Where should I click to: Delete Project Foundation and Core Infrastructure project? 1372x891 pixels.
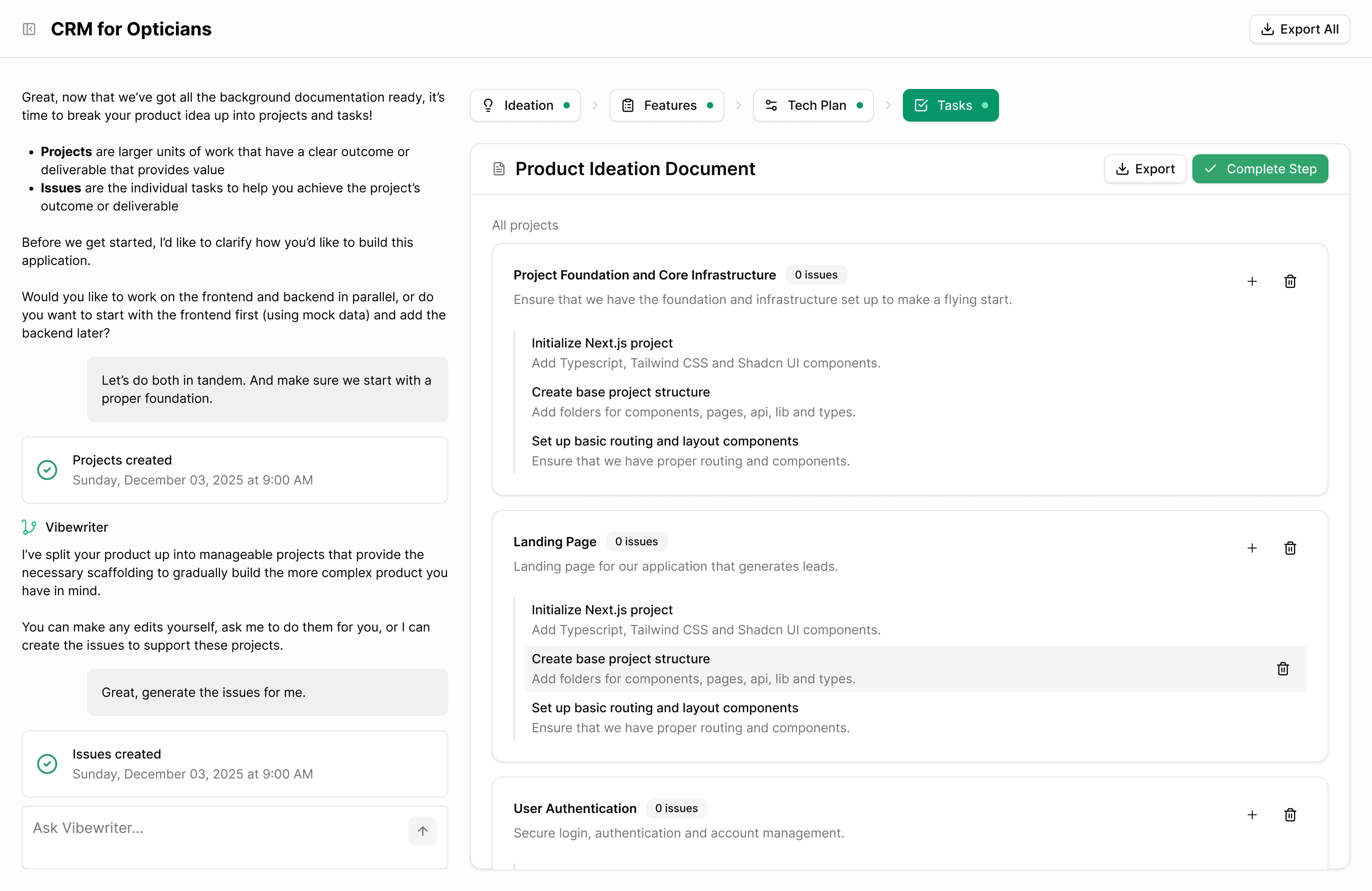1291,281
